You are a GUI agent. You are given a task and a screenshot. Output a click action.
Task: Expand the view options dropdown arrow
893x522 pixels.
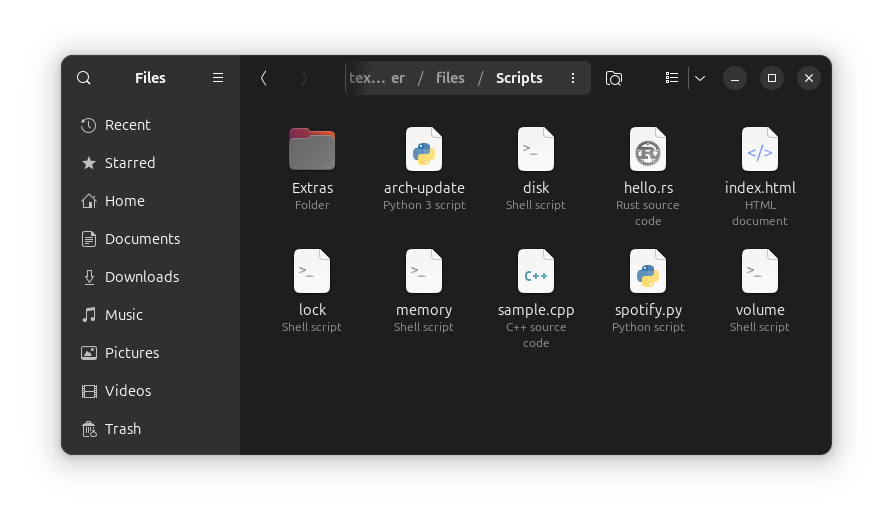click(x=700, y=78)
